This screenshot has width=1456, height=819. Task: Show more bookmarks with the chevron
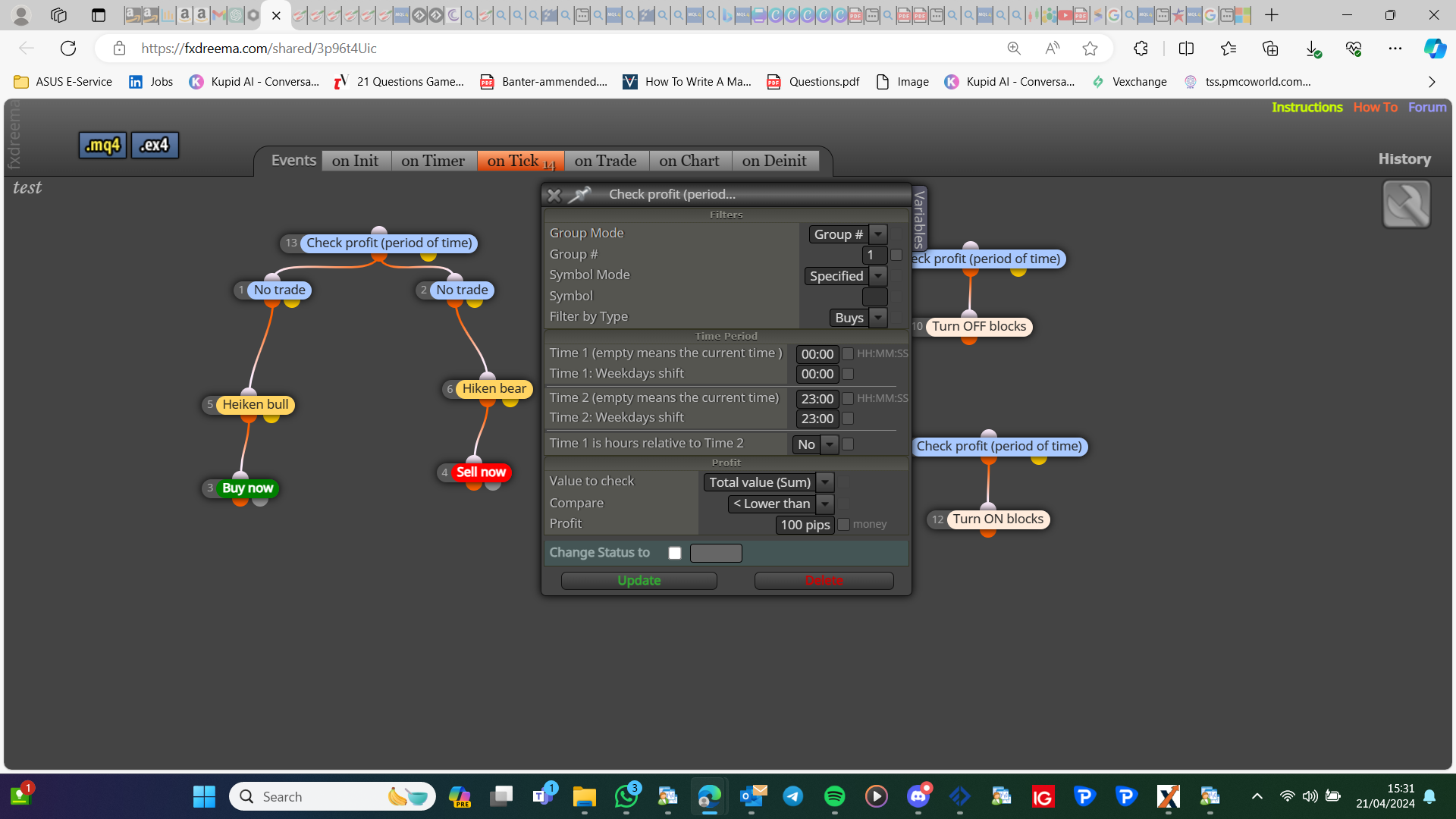tap(1432, 82)
